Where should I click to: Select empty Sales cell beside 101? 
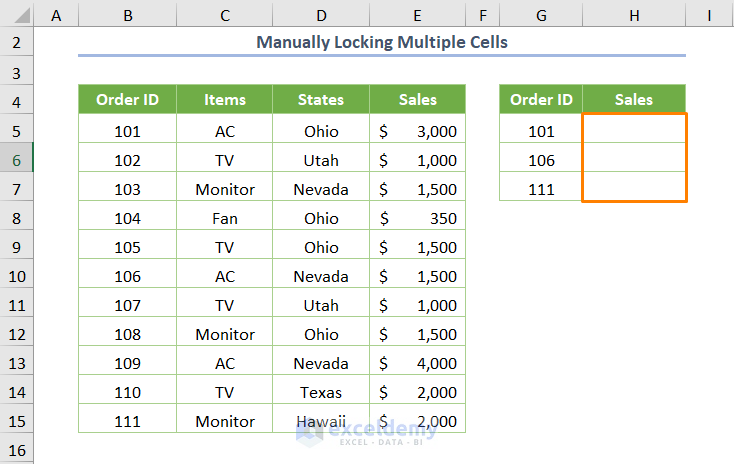coord(634,131)
